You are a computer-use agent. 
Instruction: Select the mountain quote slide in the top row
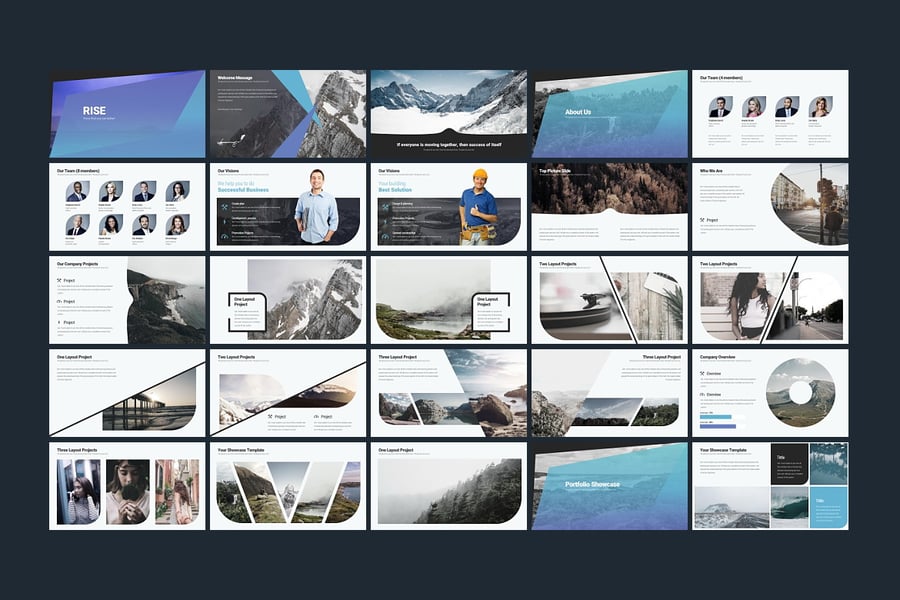[x=448, y=113]
